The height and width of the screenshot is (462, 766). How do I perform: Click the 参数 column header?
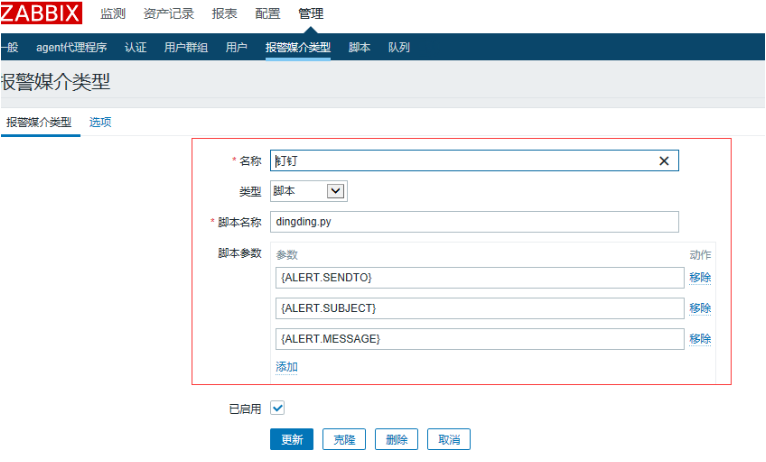287,255
